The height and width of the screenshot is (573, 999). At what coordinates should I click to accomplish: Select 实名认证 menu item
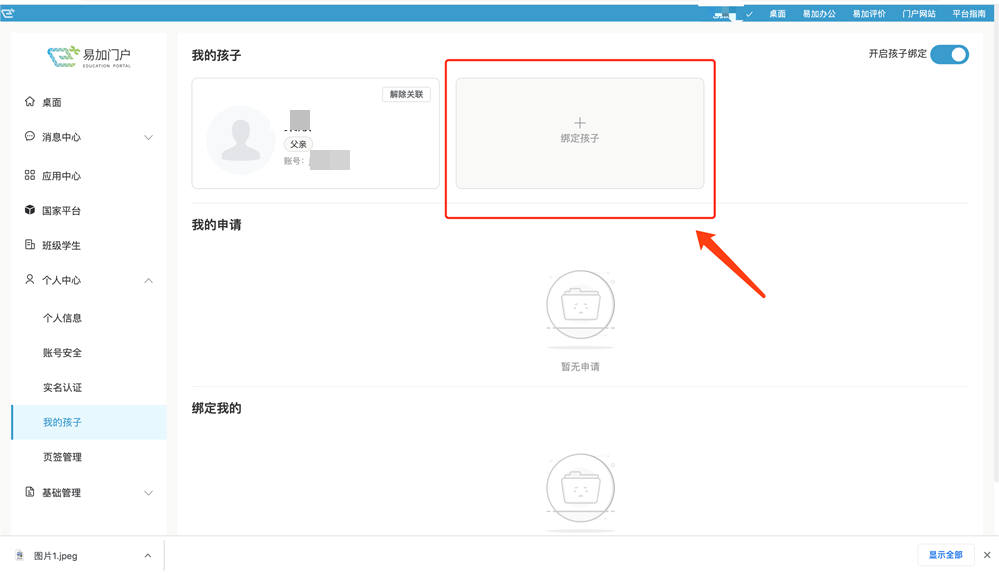(62, 388)
